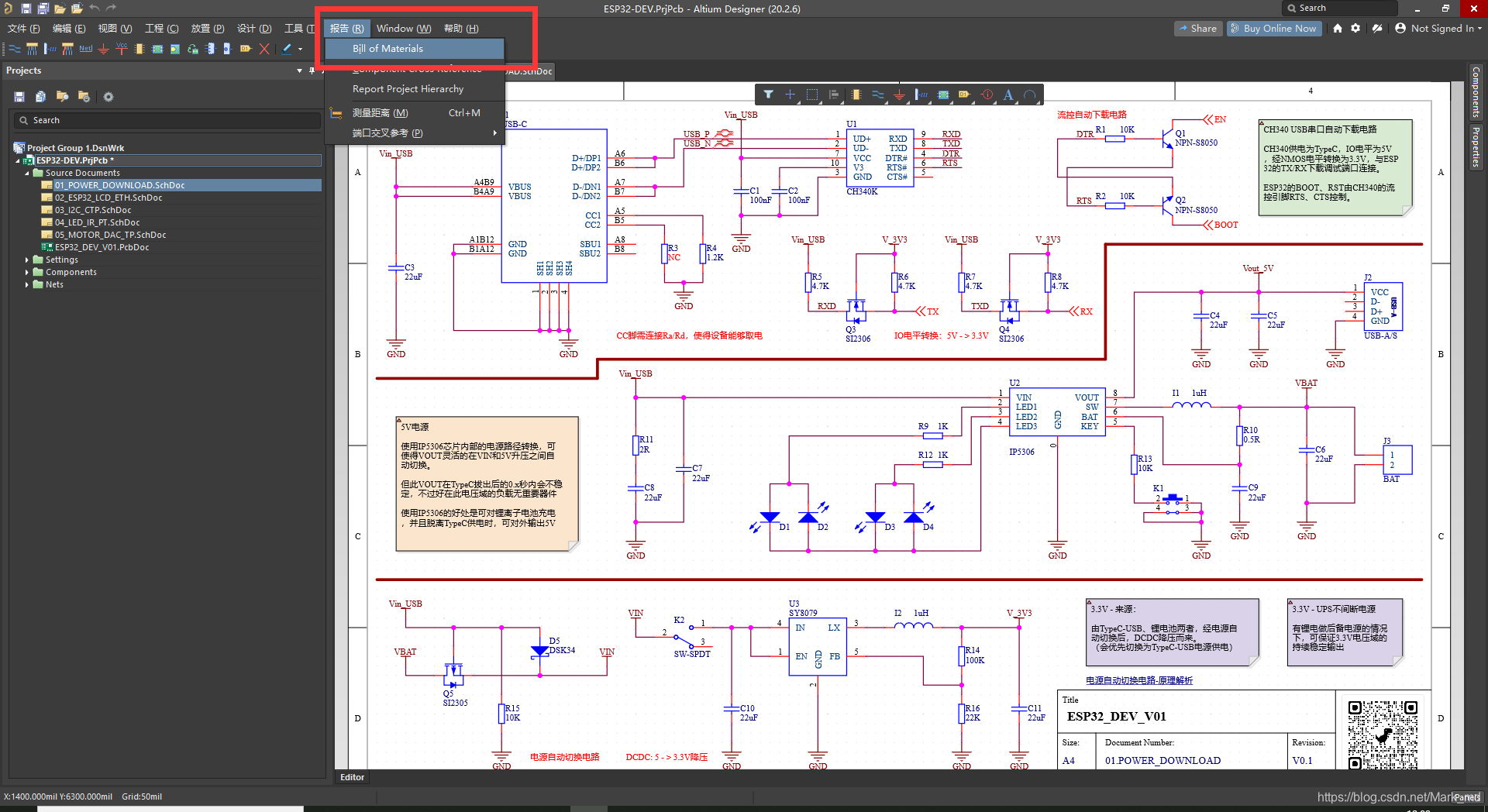Expand the Settings folder in the project tree

pyautogui.click(x=27, y=260)
